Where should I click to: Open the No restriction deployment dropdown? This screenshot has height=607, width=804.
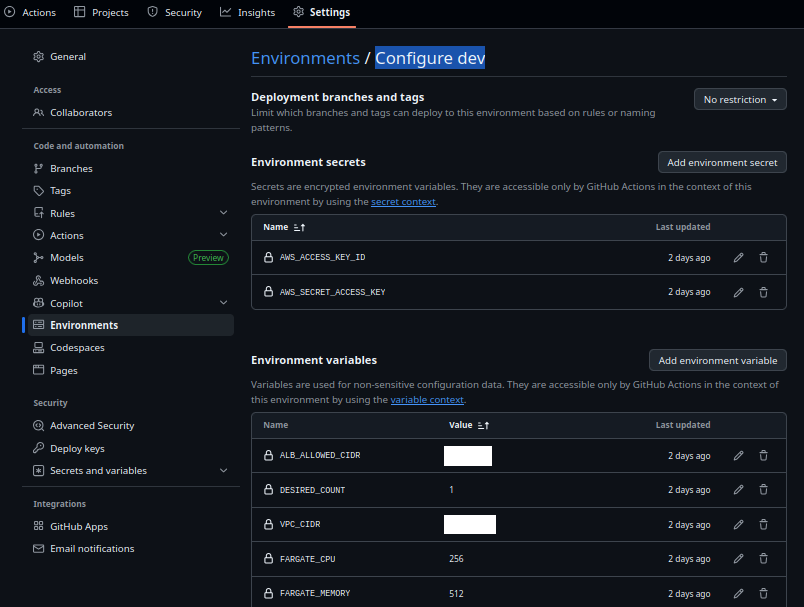[x=739, y=99]
